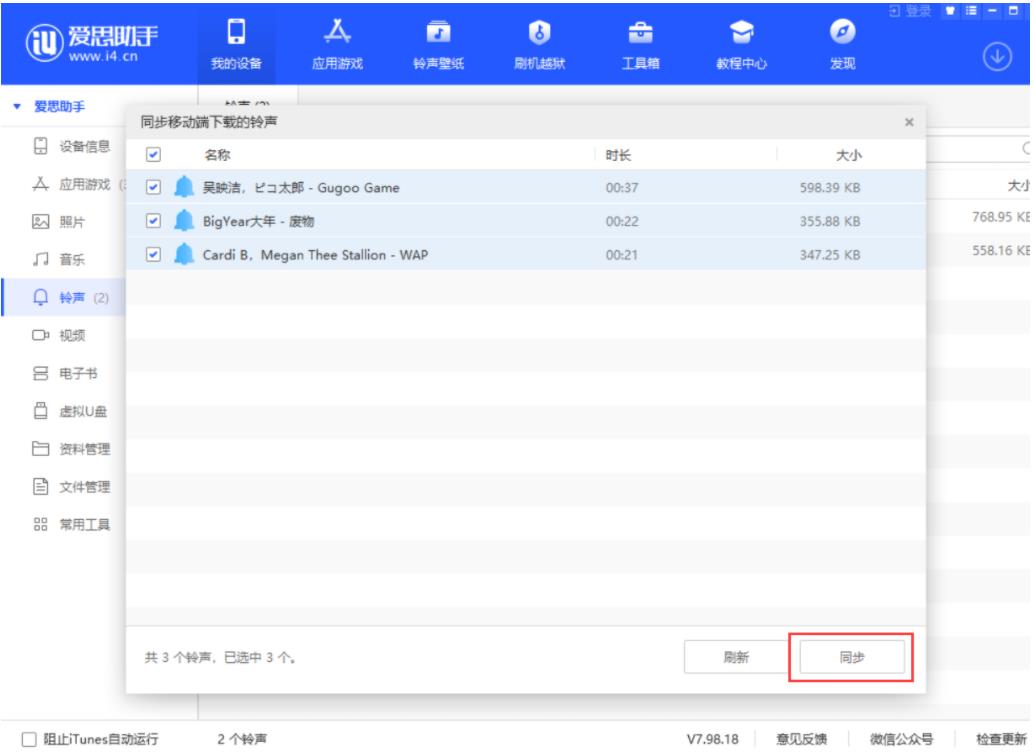Open the 工具箱 toolbox icon
Image resolution: width=1033 pixels, height=755 pixels.
point(635,32)
